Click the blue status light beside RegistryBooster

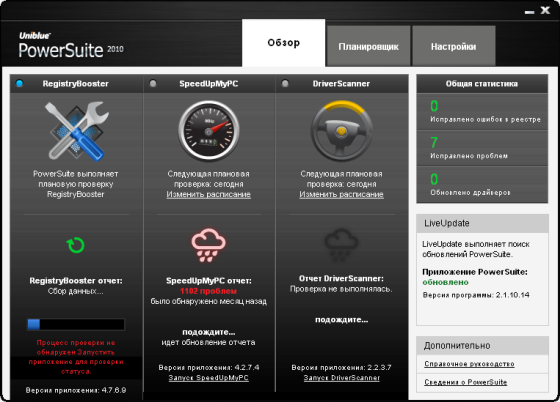pyautogui.click(x=20, y=84)
